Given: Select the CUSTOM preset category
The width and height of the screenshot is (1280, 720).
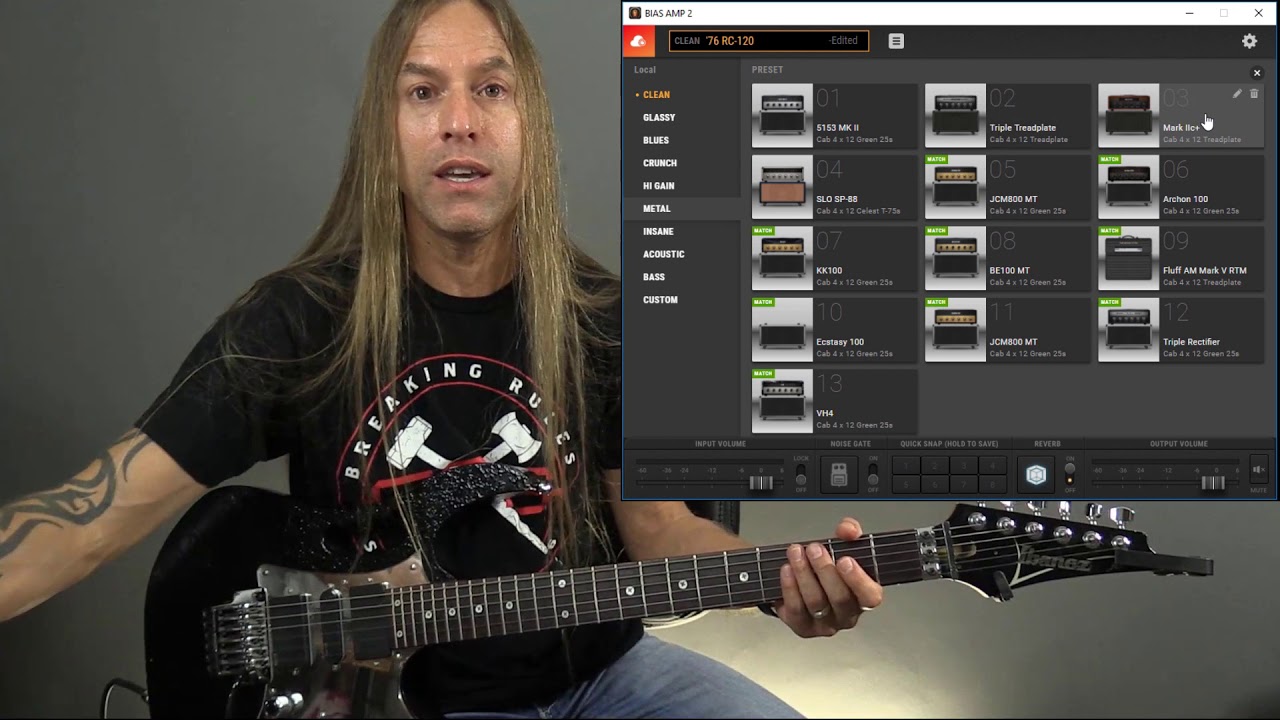Looking at the screenshot, I should pyautogui.click(x=660, y=300).
